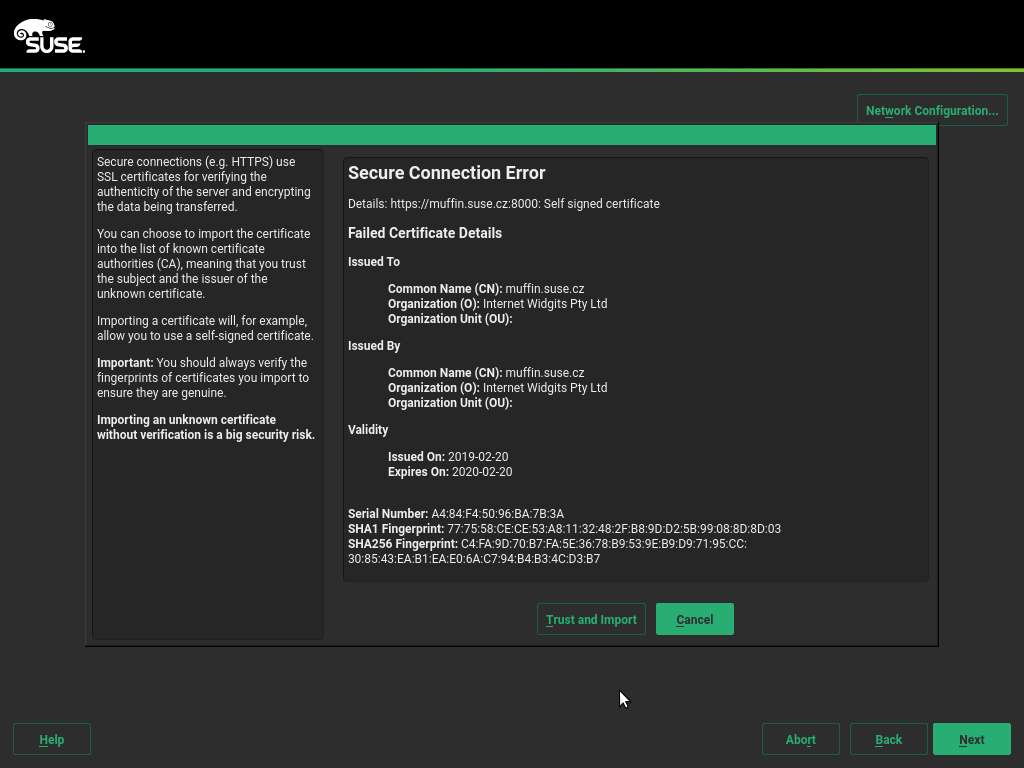Viewport: 1024px width, 768px height.
Task: Select the Expires On date 2020-02-20
Action: click(482, 472)
